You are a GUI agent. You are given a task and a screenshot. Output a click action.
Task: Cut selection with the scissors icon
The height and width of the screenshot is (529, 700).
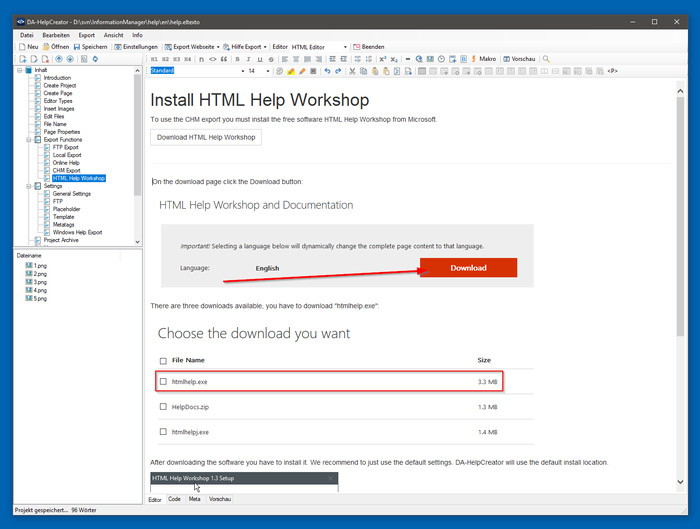352,71
